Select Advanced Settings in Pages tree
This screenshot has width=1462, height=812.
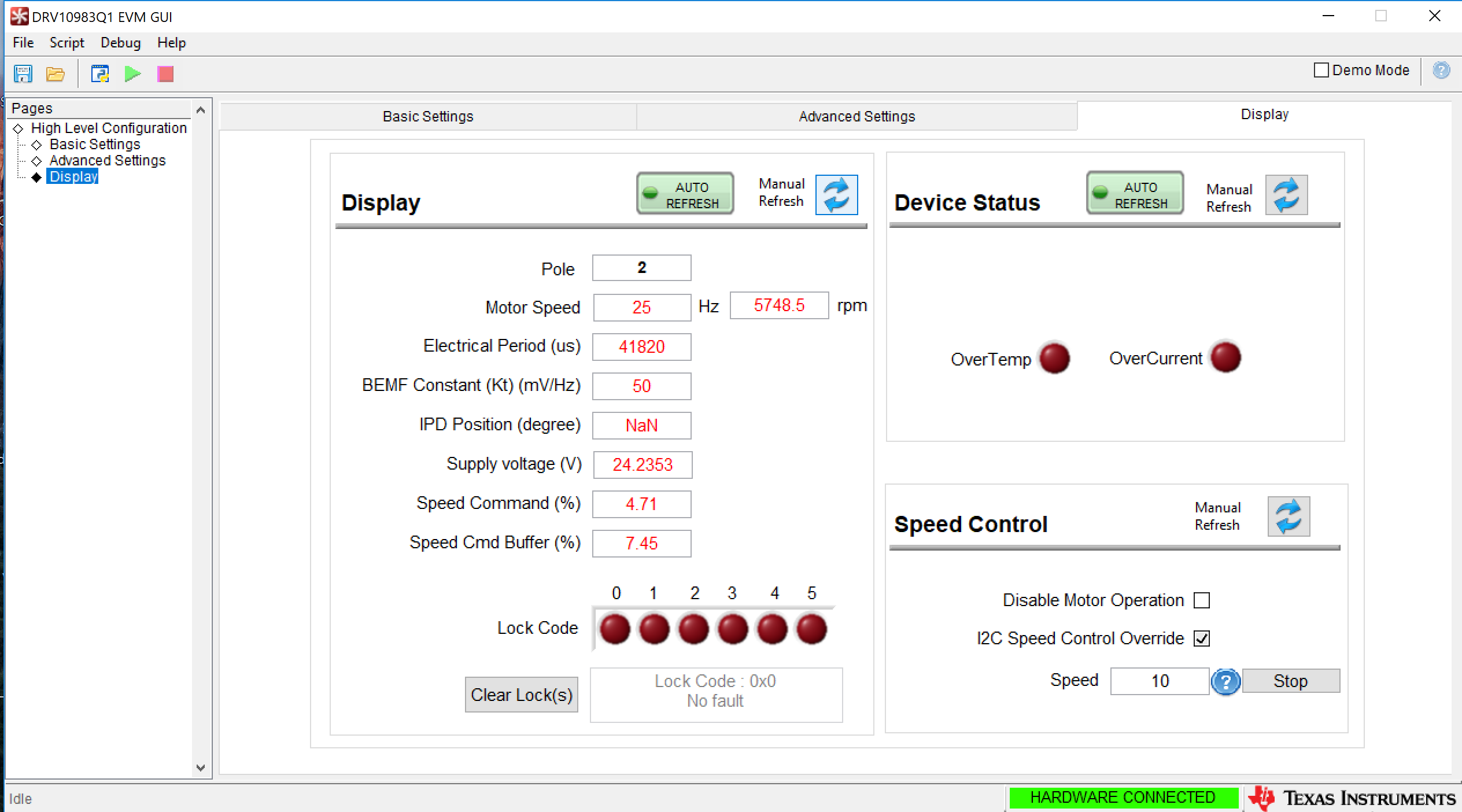108,160
